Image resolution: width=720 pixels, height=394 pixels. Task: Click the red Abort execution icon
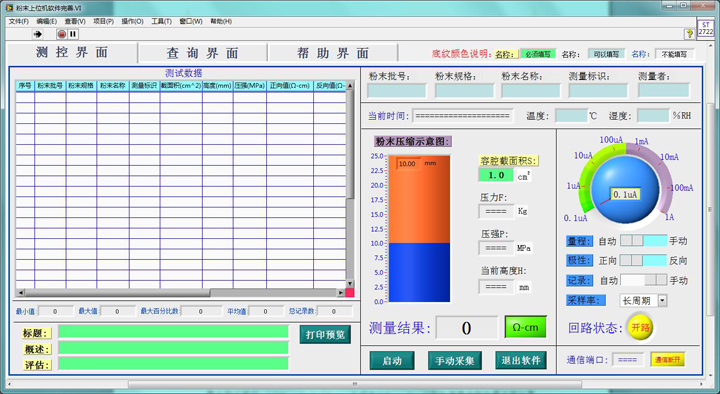click(x=62, y=34)
